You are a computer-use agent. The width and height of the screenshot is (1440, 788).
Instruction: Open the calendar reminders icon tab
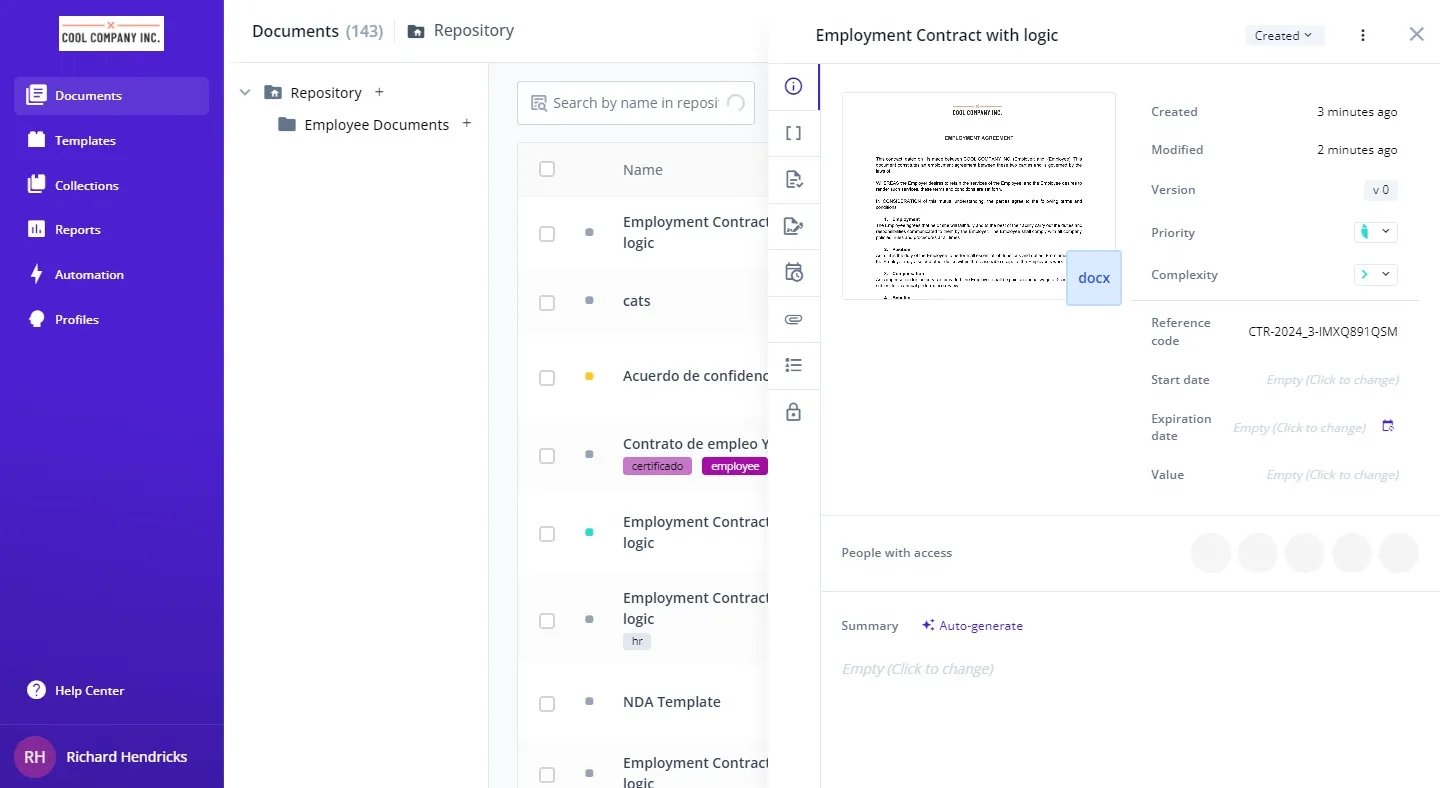(x=794, y=273)
